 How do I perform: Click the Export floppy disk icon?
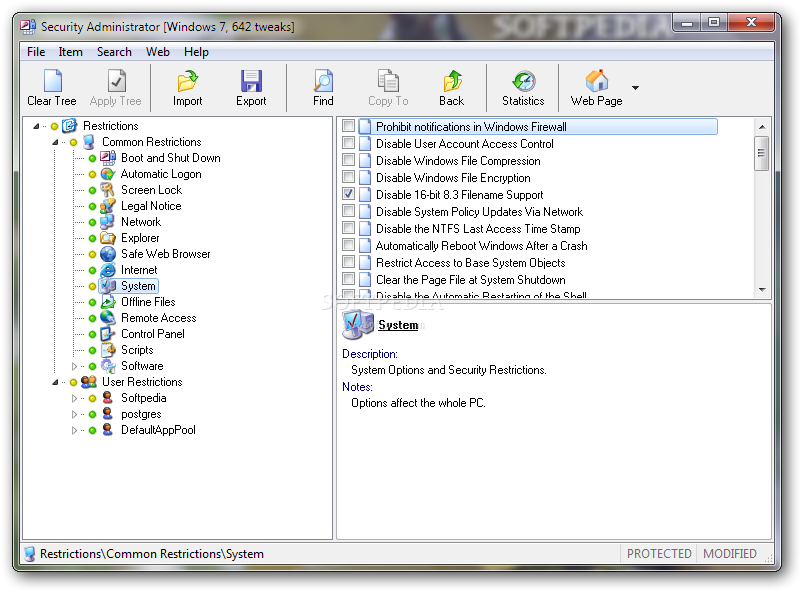tap(251, 81)
